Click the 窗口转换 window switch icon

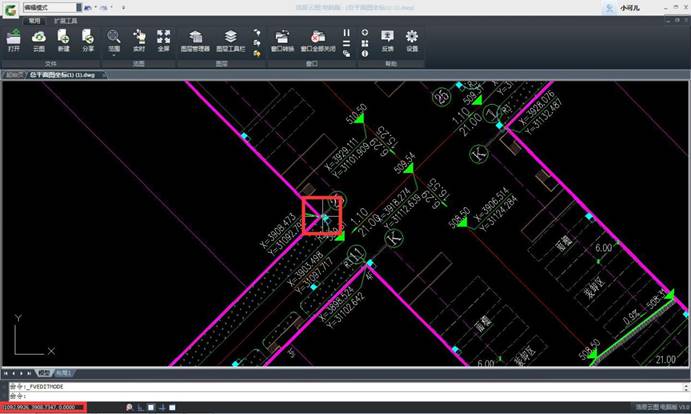281,40
